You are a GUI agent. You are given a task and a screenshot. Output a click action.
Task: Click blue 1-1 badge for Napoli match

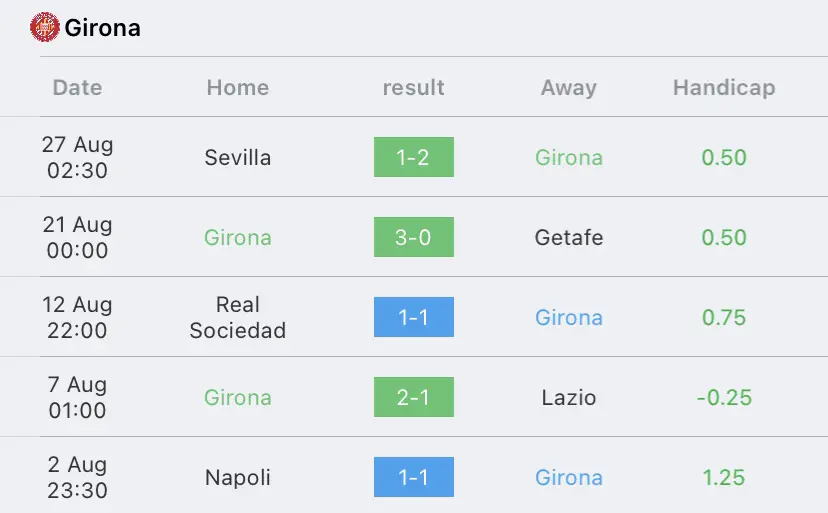coord(413,477)
